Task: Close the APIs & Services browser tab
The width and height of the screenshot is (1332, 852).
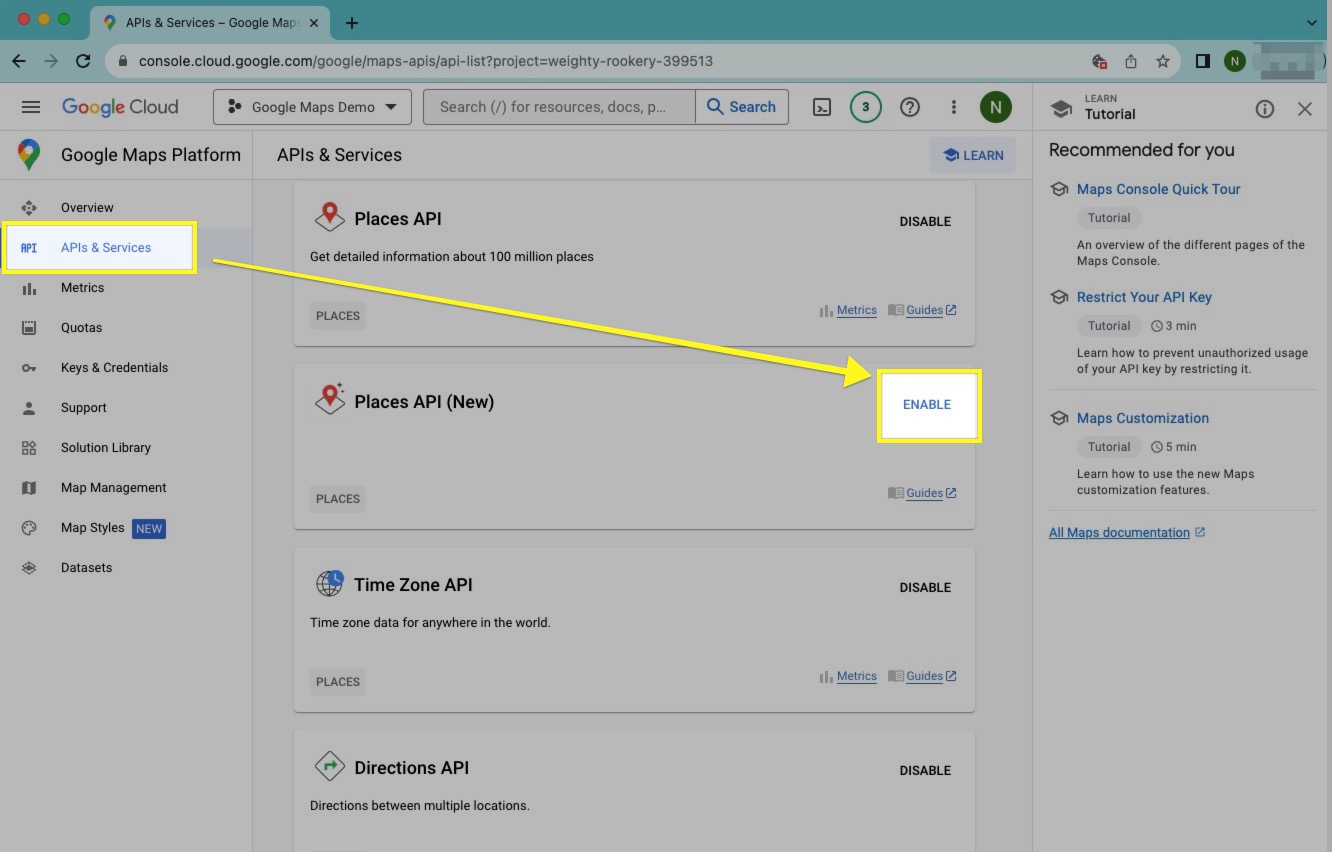Action: (x=314, y=22)
